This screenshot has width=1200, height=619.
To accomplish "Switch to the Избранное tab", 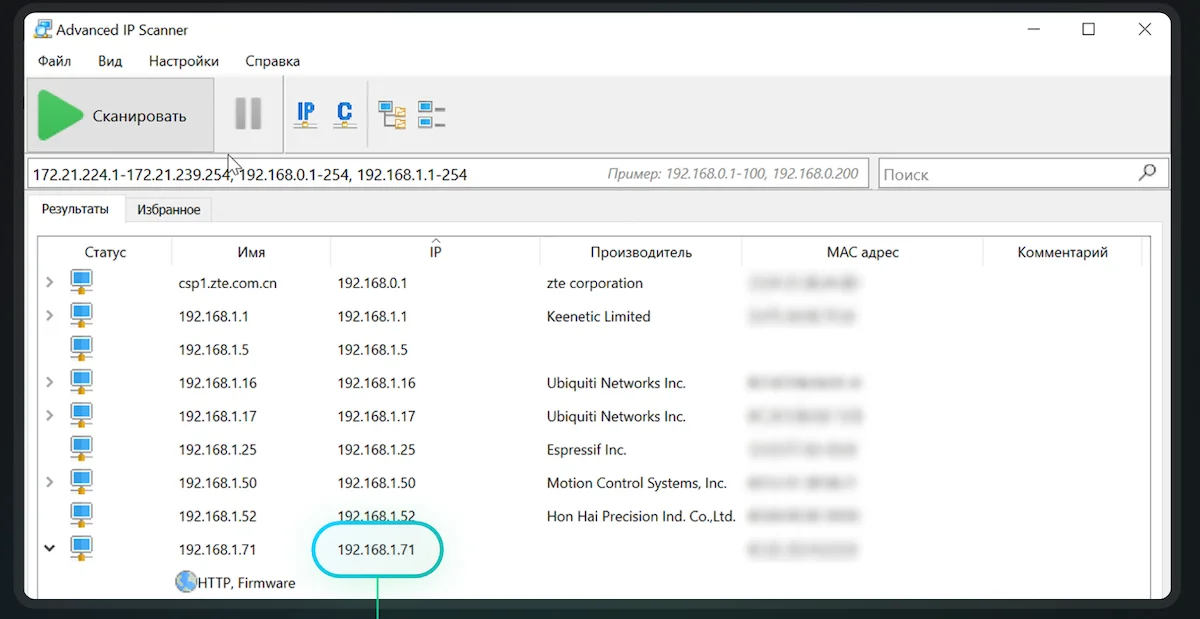I will [x=169, y=210].
